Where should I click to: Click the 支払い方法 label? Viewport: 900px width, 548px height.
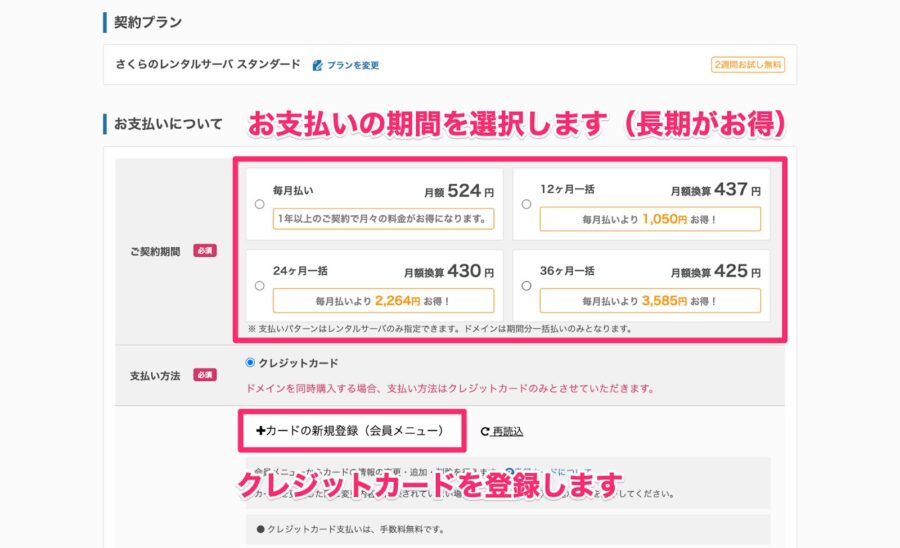click(155, 376)
